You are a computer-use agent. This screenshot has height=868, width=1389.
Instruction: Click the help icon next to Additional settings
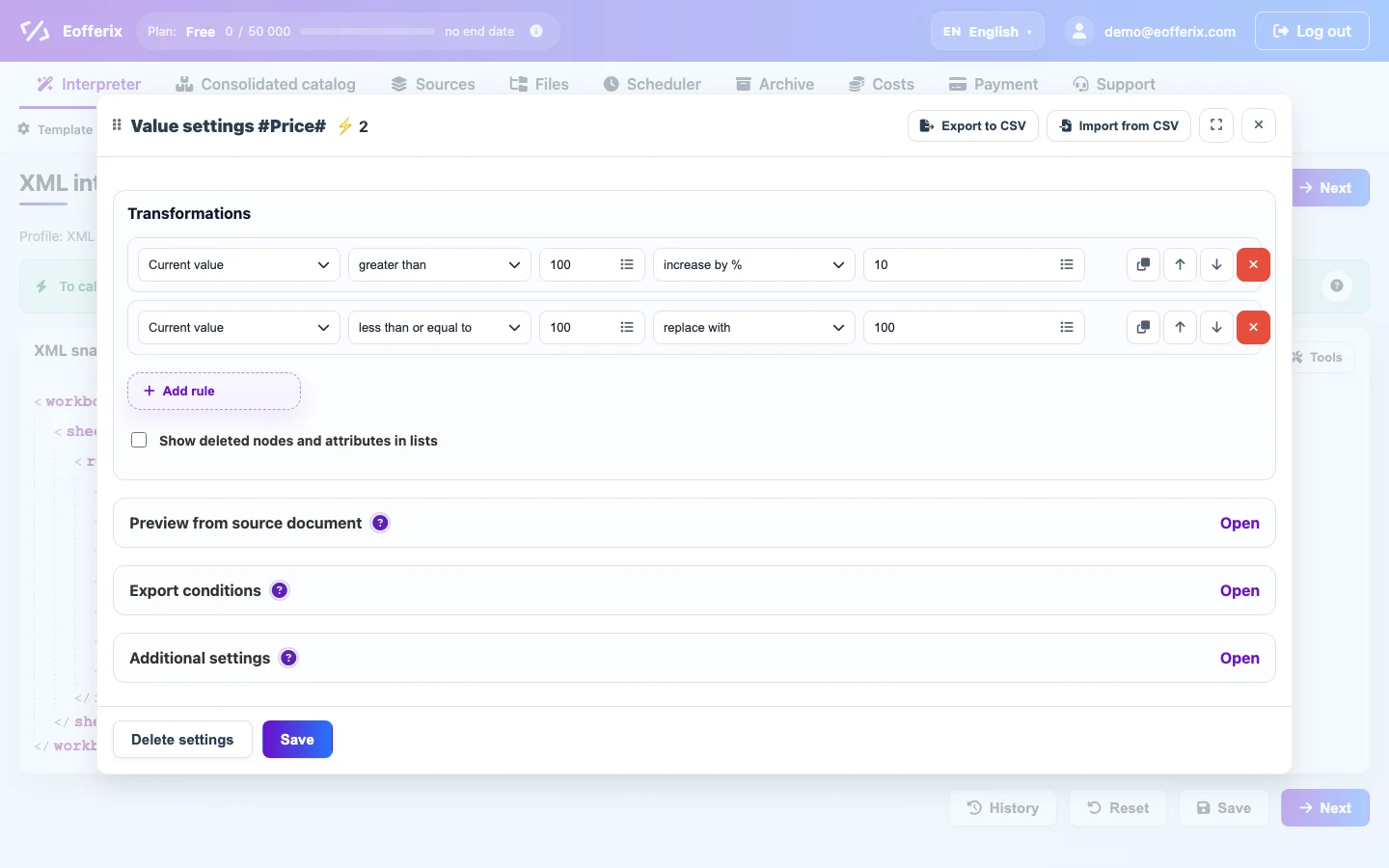tap(288, 658)
